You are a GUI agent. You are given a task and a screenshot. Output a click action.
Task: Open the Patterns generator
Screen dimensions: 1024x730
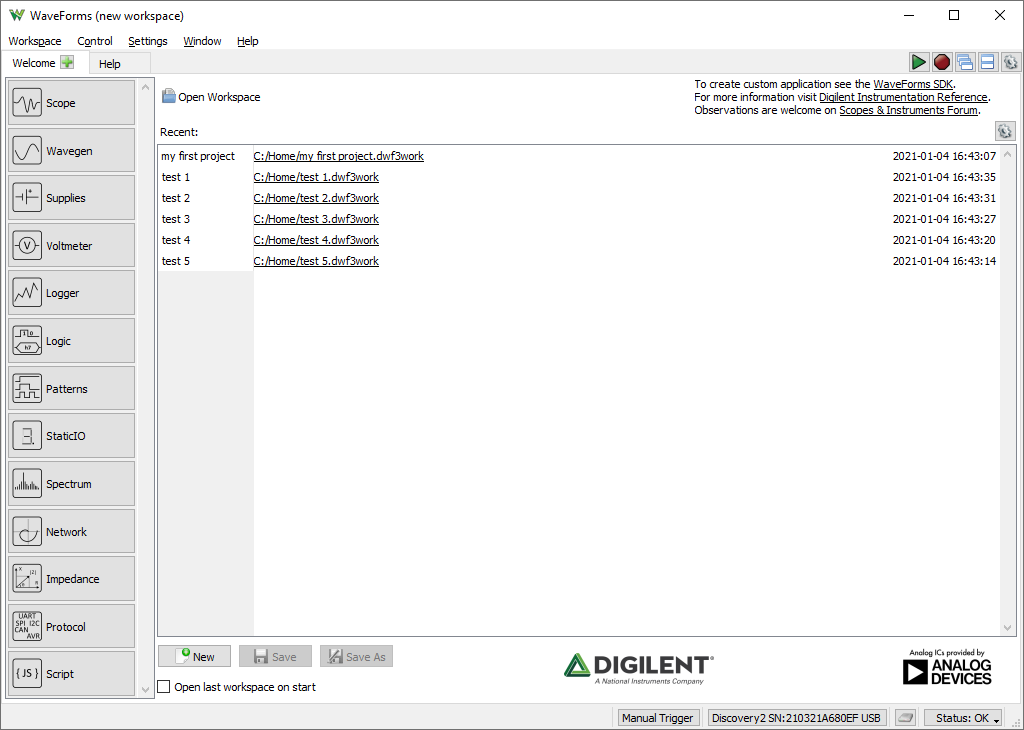click(x=71, y=389)
